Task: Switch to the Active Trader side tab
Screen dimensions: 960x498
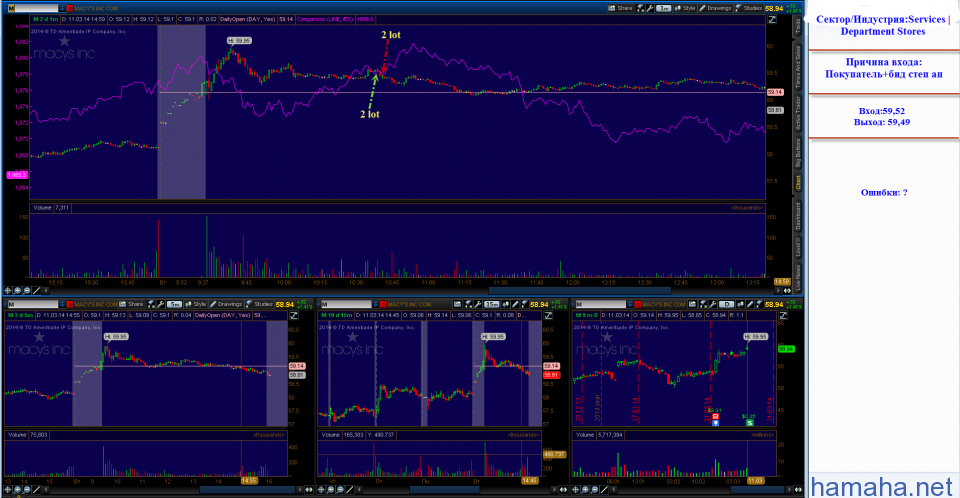Action: point(798,113)
